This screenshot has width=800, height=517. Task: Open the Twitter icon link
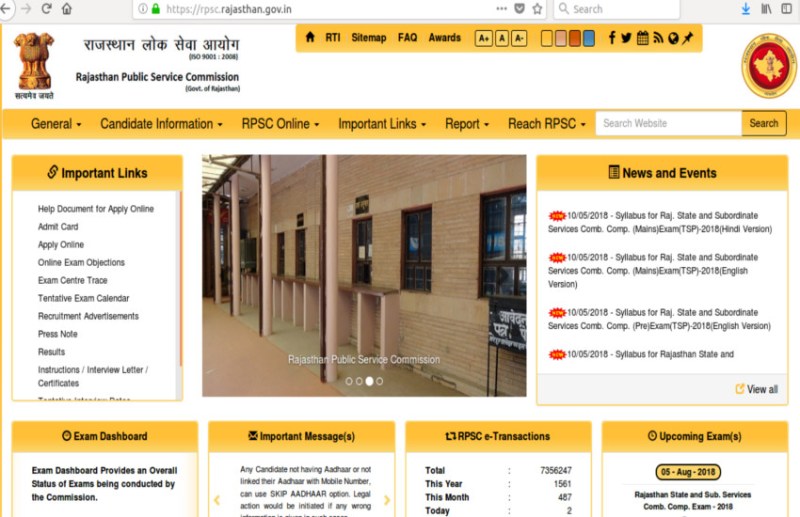tap(627, 38)
